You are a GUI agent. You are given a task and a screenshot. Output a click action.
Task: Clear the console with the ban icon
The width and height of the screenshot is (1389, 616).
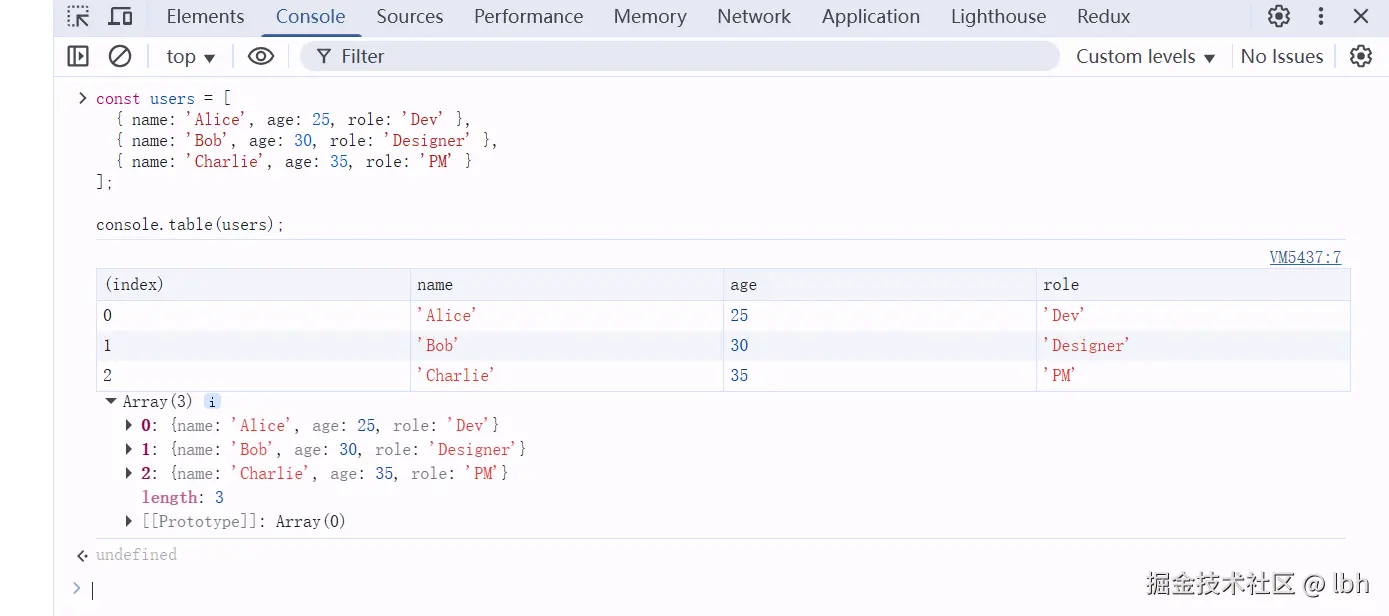(120, 56)
